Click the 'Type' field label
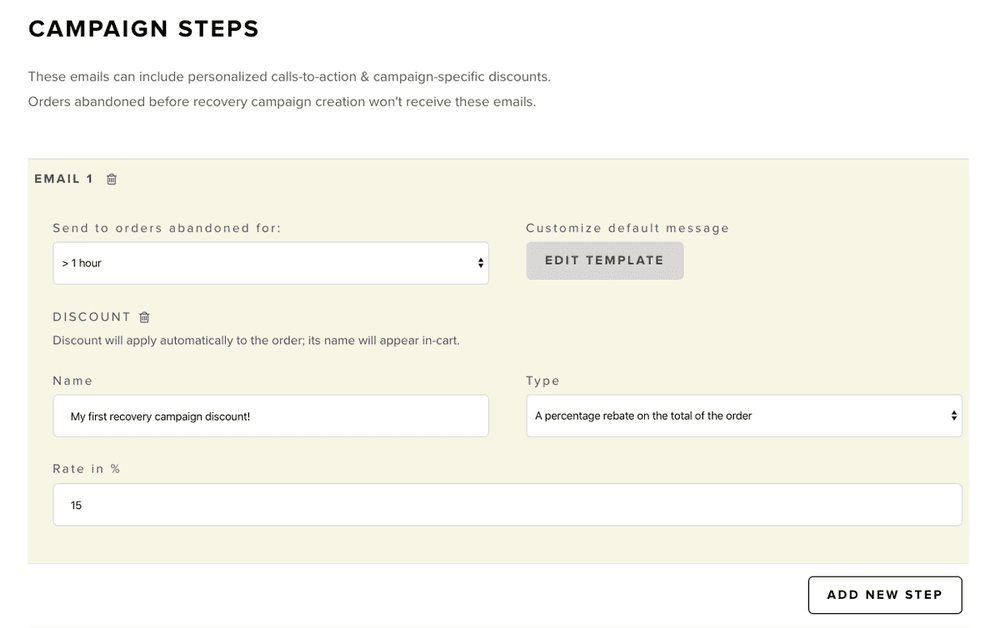The width and height of the screenshot is (1000, 628). point(543,381)
